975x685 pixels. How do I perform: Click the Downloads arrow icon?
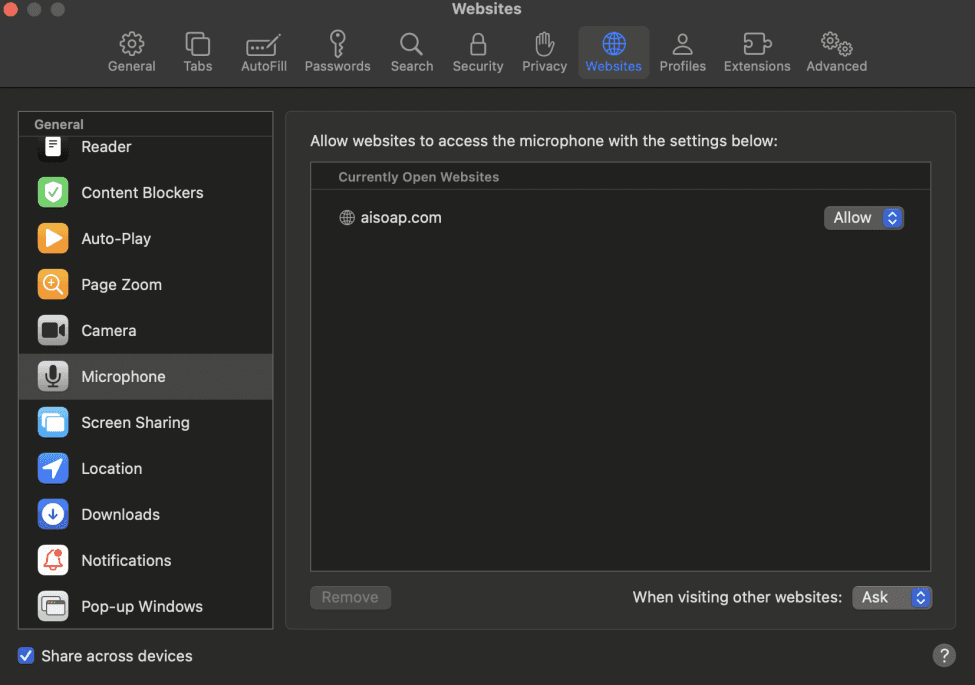click(53, 515)
